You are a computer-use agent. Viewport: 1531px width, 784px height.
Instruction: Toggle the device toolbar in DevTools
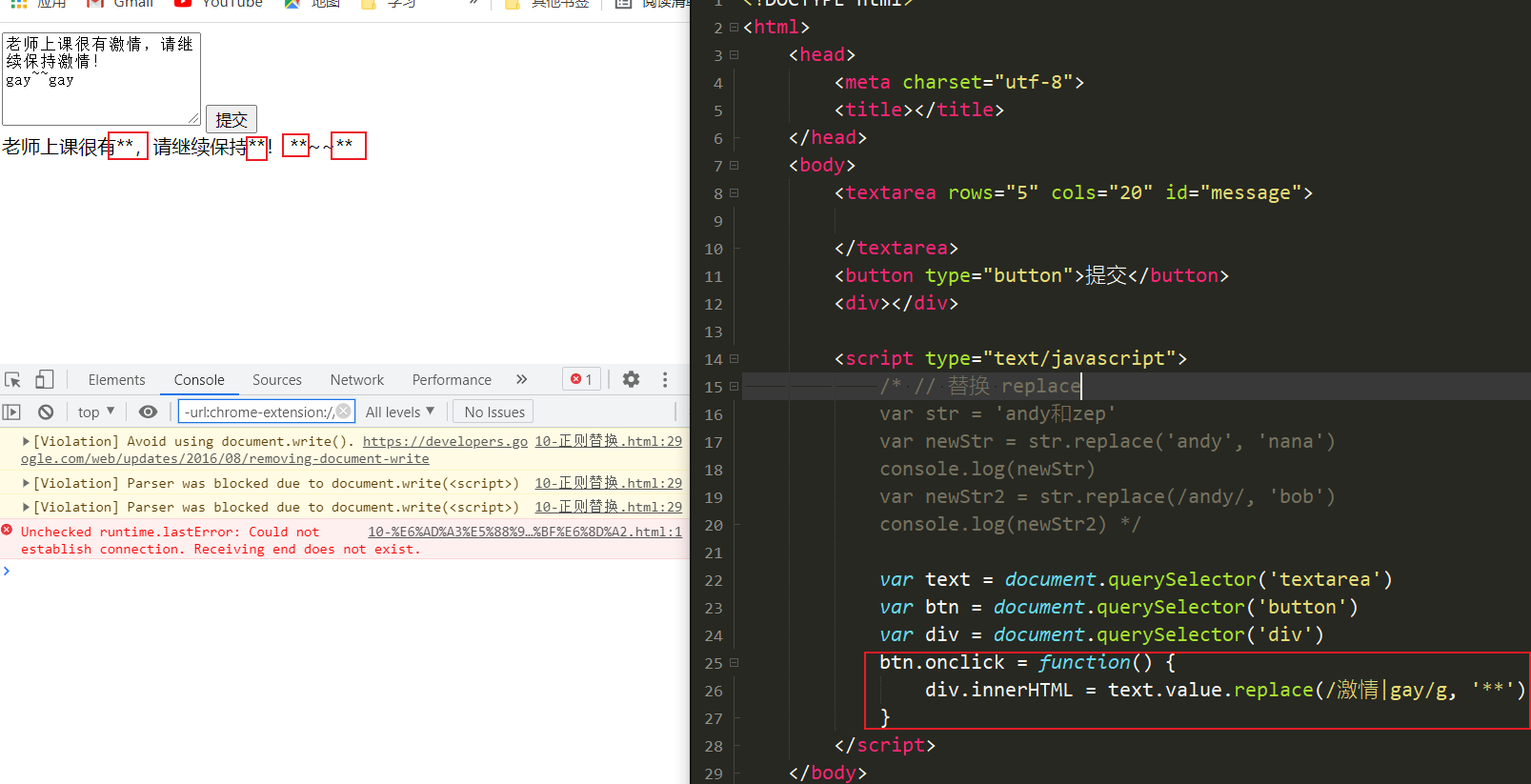click(x=45, y=379)
